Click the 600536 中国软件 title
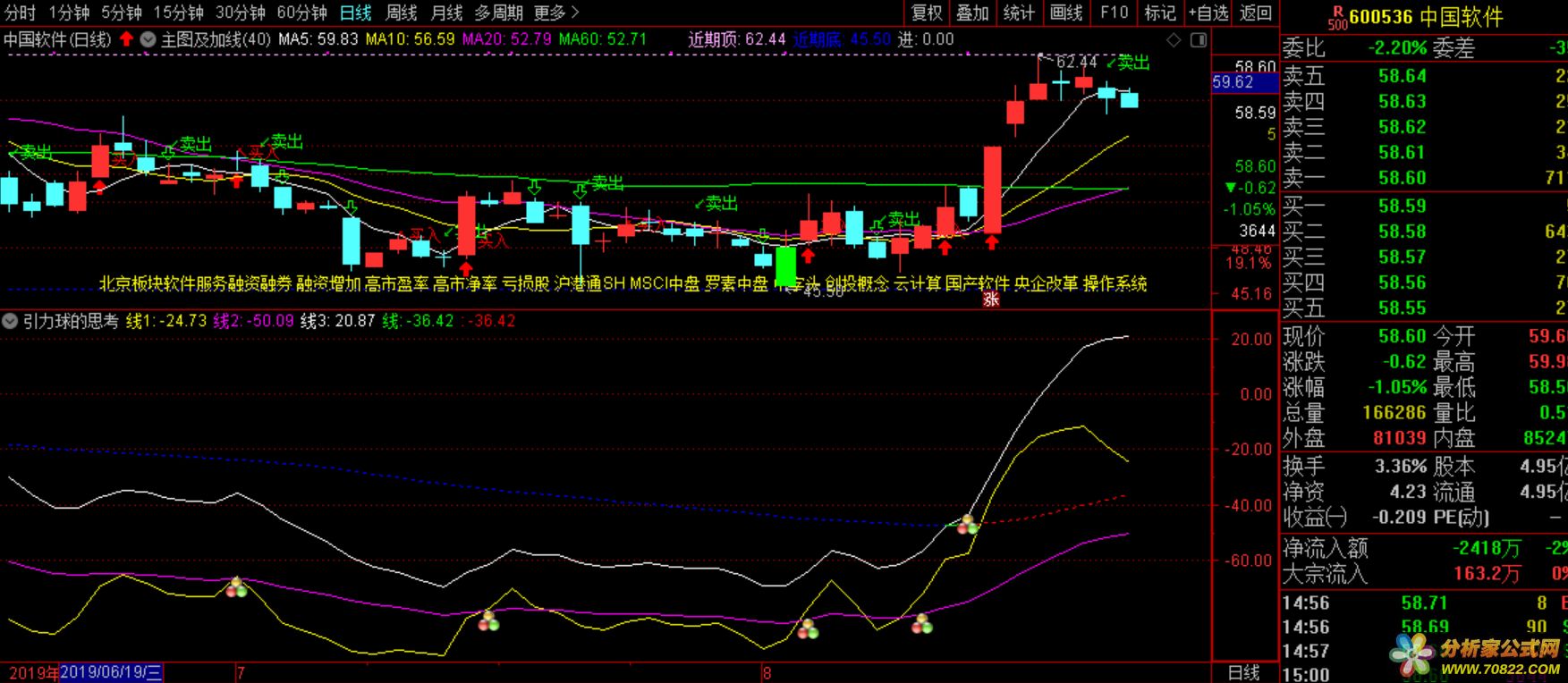1568x683 pixels. pyautogui.click(x=1426, y=17)
